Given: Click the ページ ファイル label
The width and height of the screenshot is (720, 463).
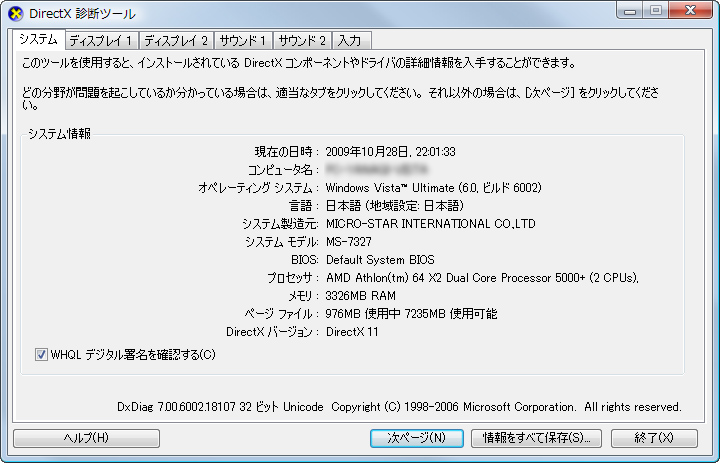Looking at the screenshot, I should pyautogui.click(x=281, y=314).
